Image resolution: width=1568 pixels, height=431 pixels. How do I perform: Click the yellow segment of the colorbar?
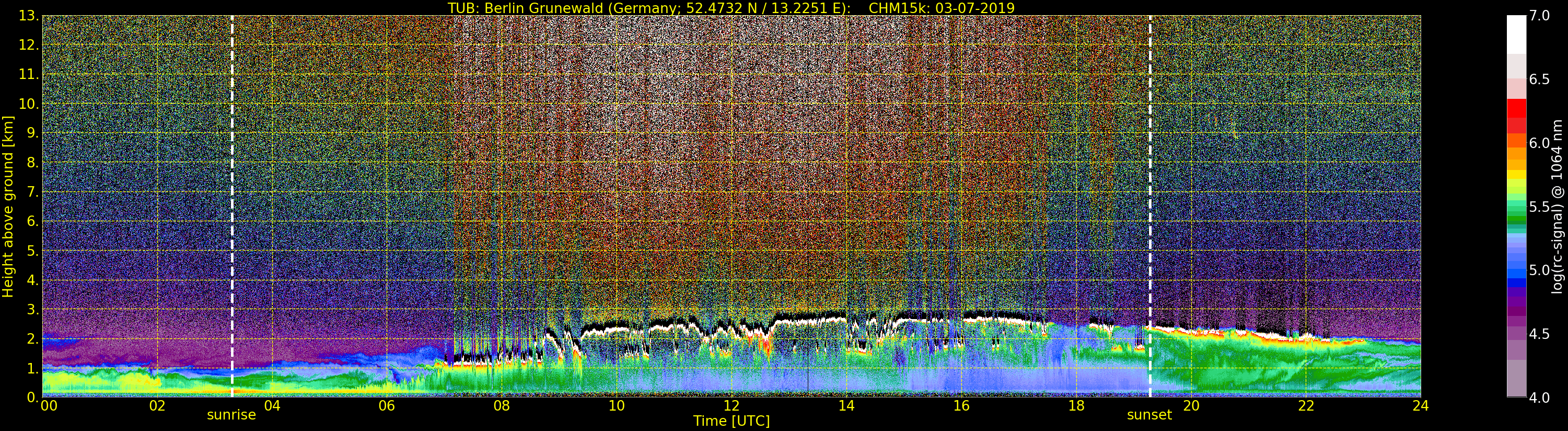point(1516,175)
